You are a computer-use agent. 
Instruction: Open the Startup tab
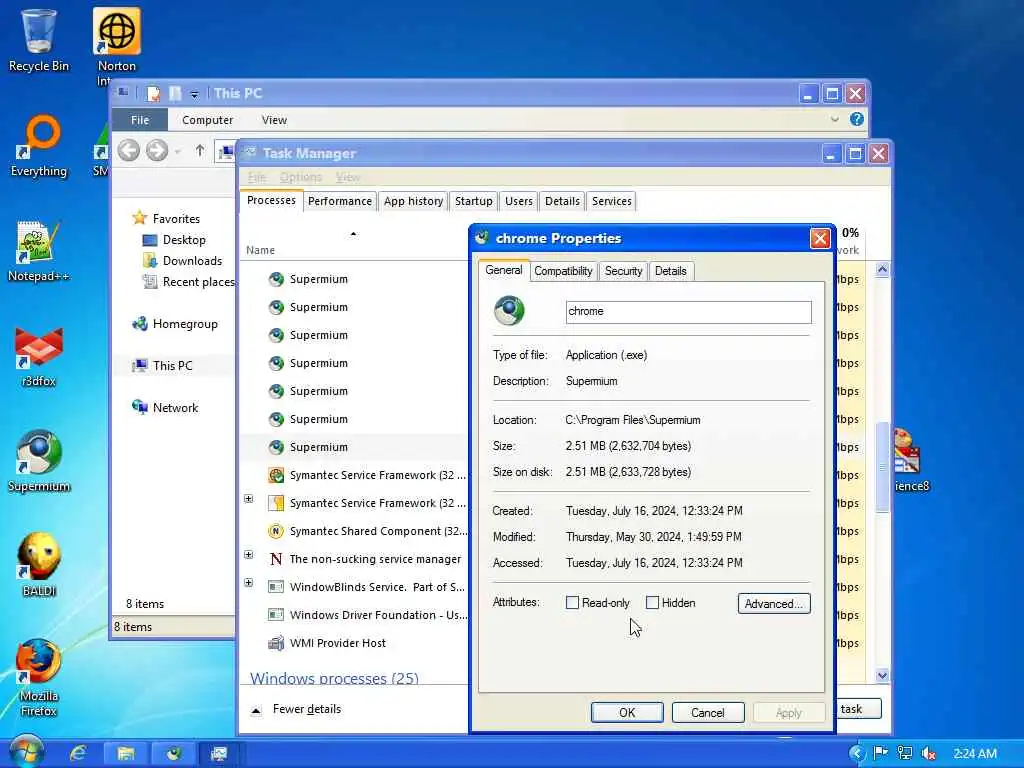click(x=473, y=201)
